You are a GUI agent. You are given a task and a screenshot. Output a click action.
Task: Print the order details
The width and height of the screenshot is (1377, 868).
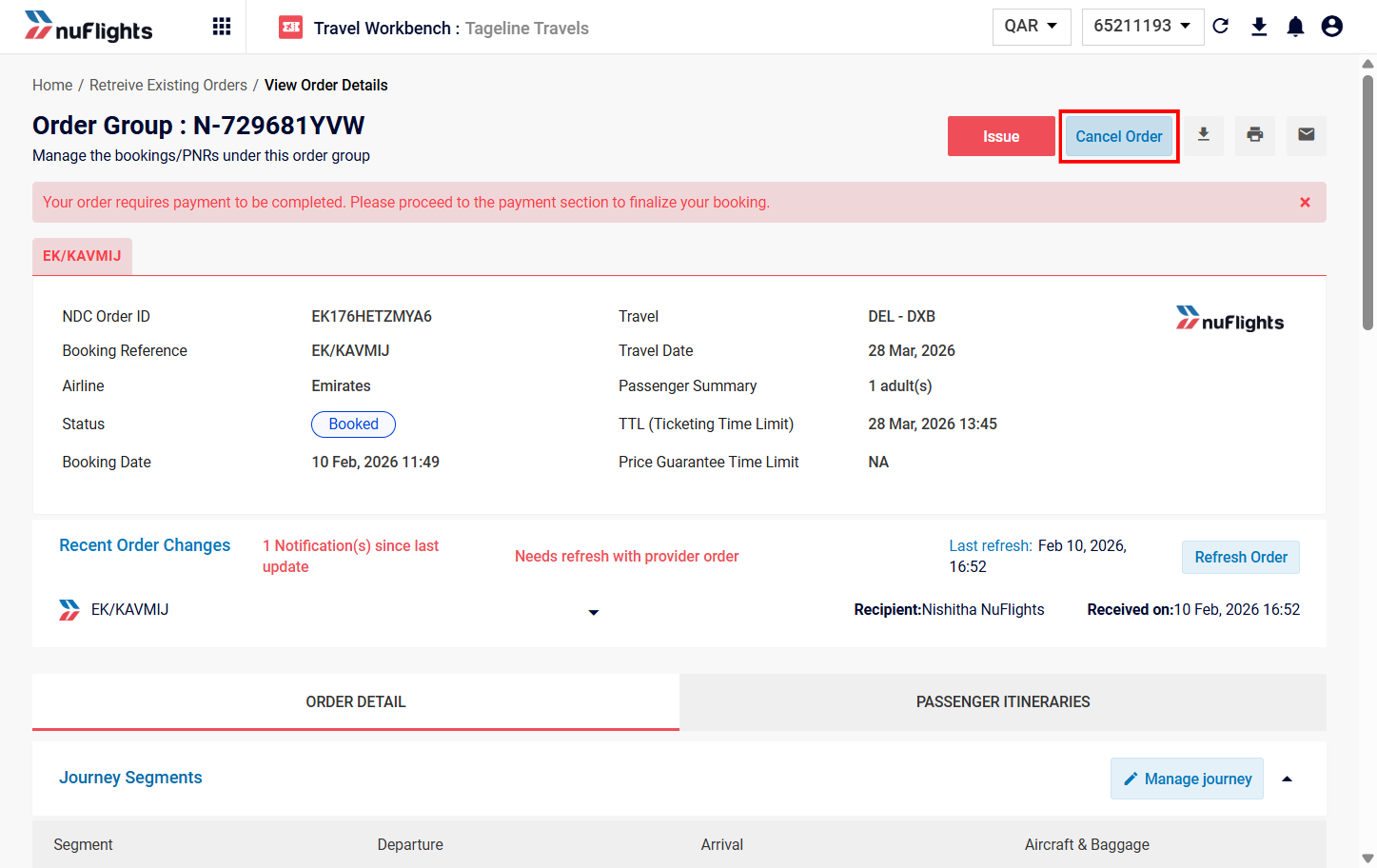click(1255, 135)
